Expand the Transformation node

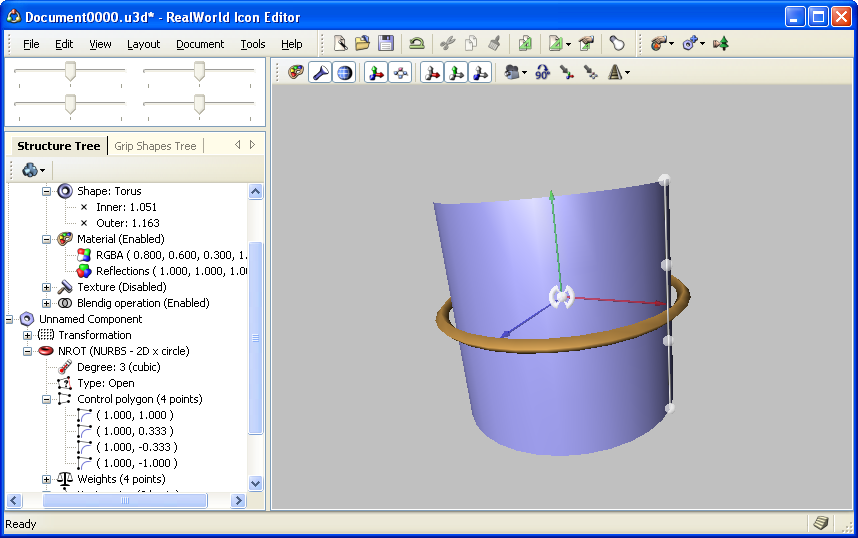(x=27, y=335)
